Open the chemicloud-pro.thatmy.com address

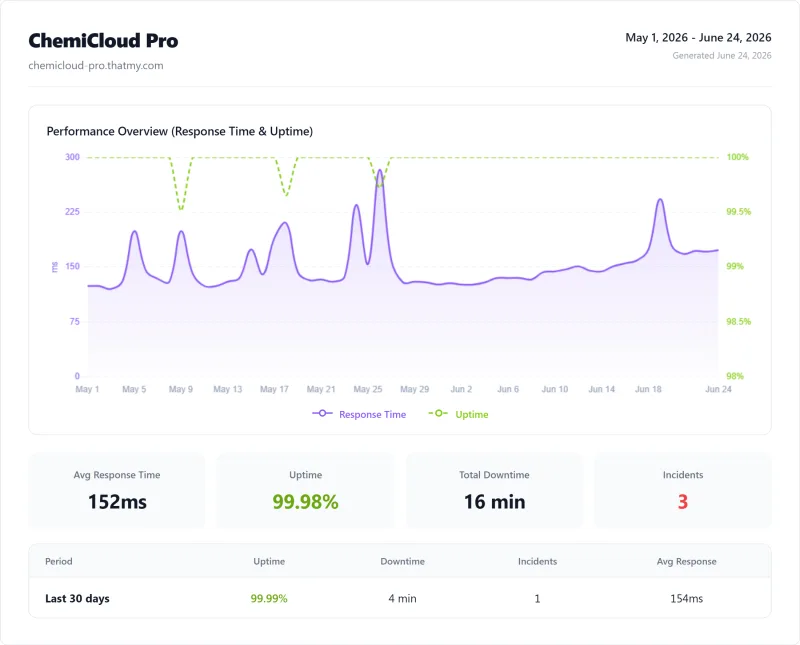click(x=96, y=65)
